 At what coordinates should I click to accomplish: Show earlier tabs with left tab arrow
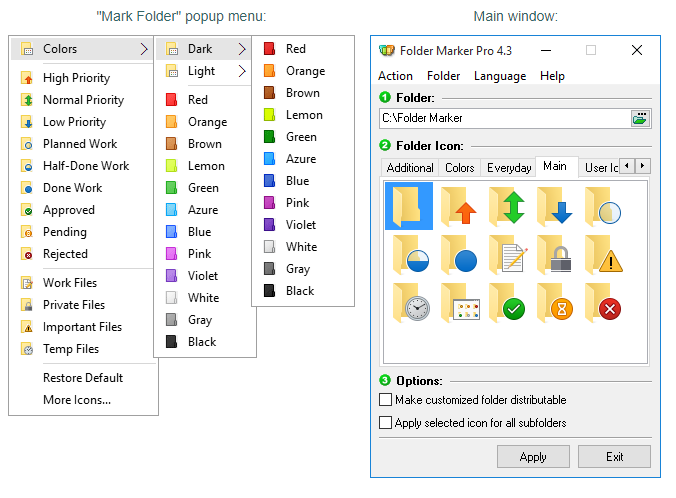click(627, 166)
